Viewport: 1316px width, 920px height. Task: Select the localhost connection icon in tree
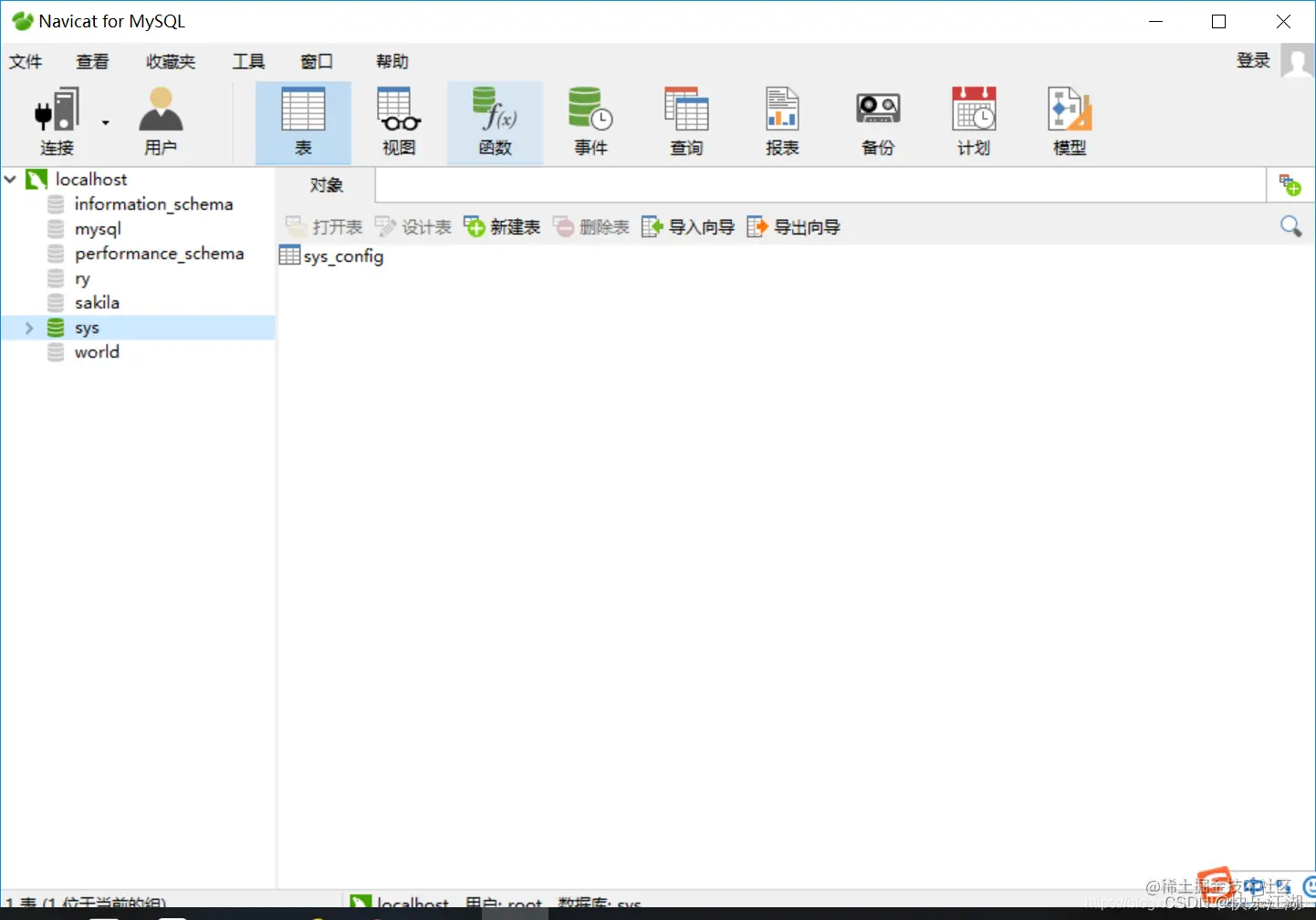pyautogui.click(x=37, y=179)
